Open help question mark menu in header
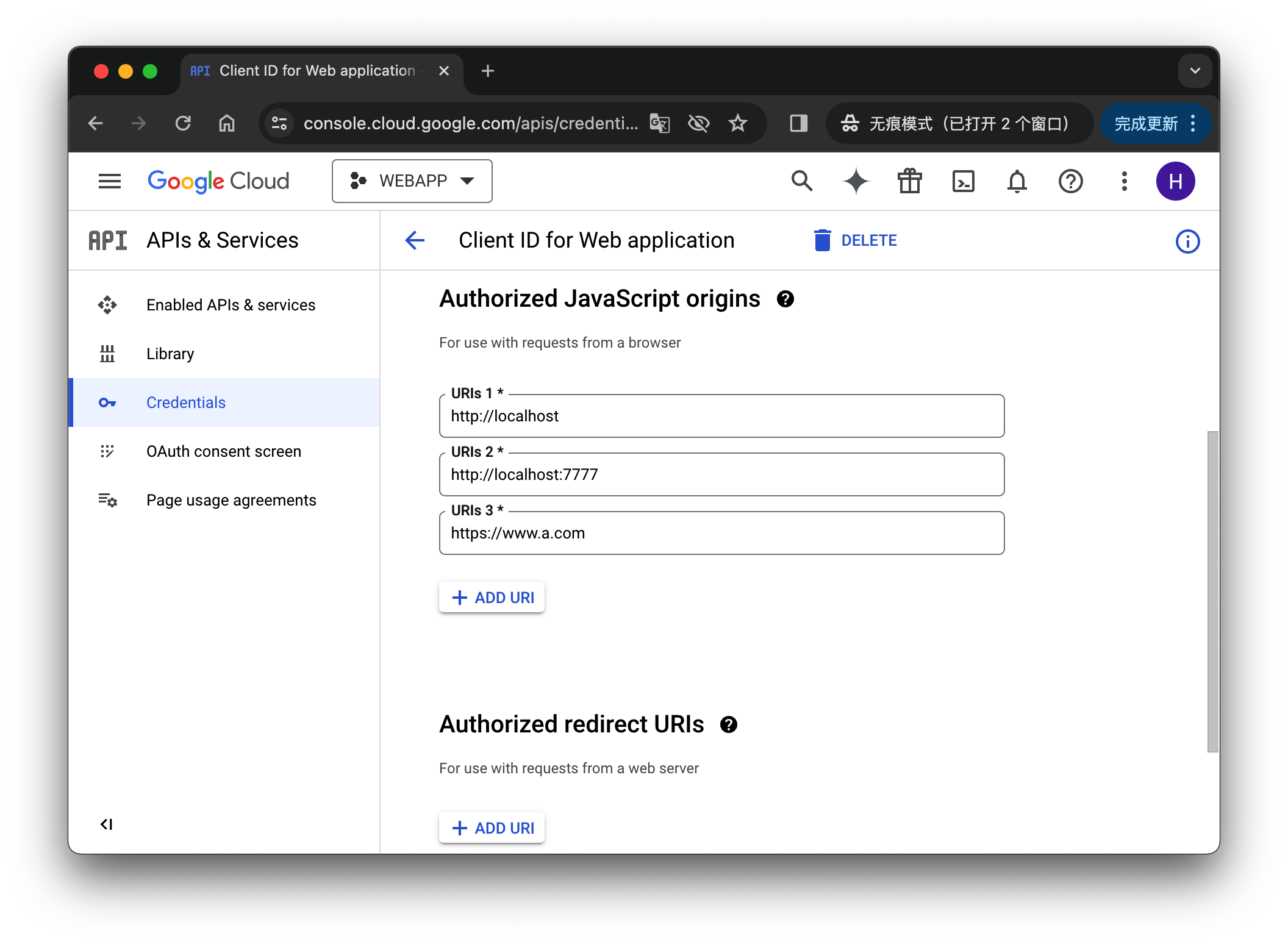This screenshot has height=944, width=1288. coord(1070,181)
